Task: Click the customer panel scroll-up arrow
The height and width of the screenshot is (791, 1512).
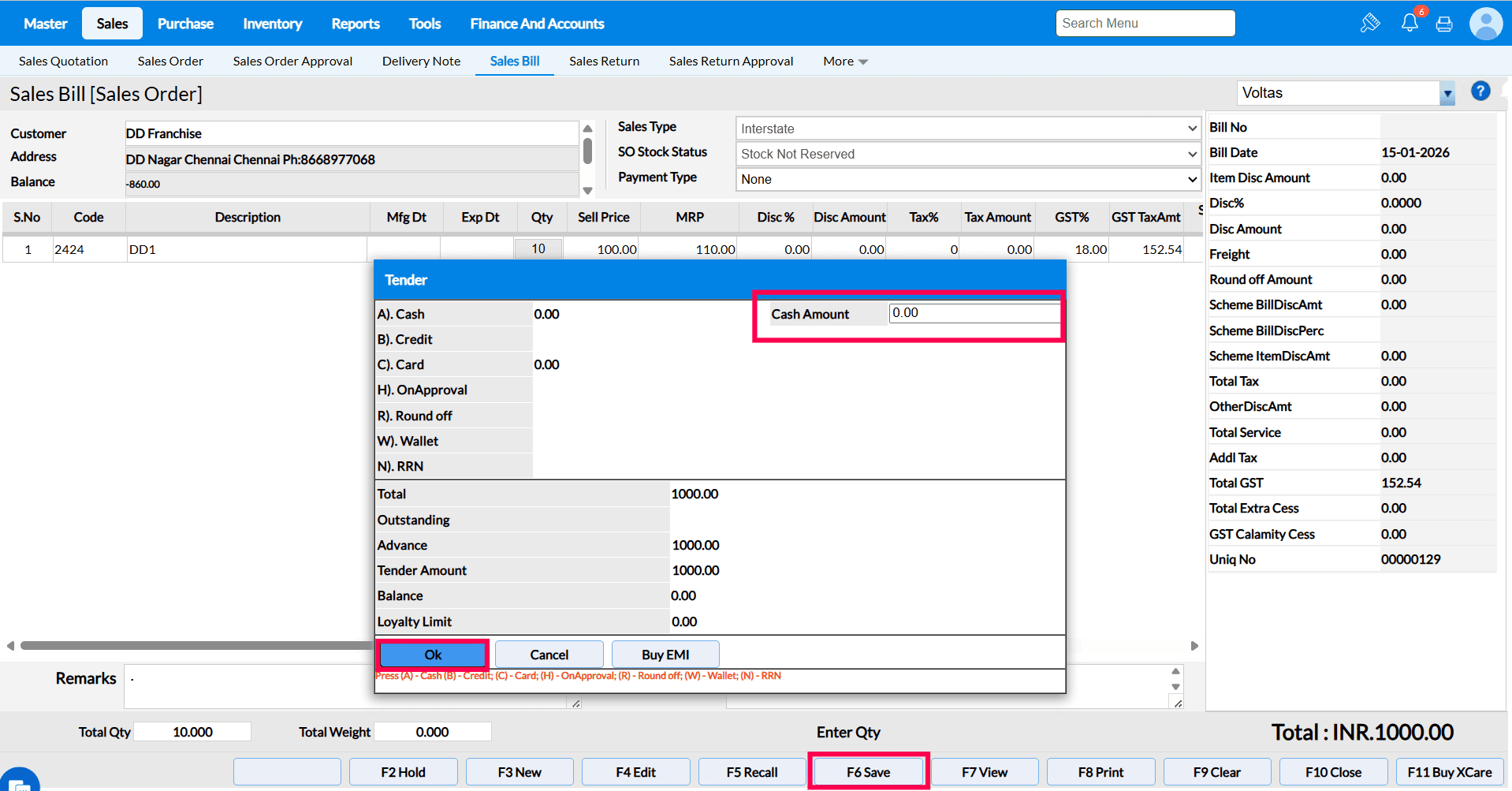Action: click(x=587, y=129)
